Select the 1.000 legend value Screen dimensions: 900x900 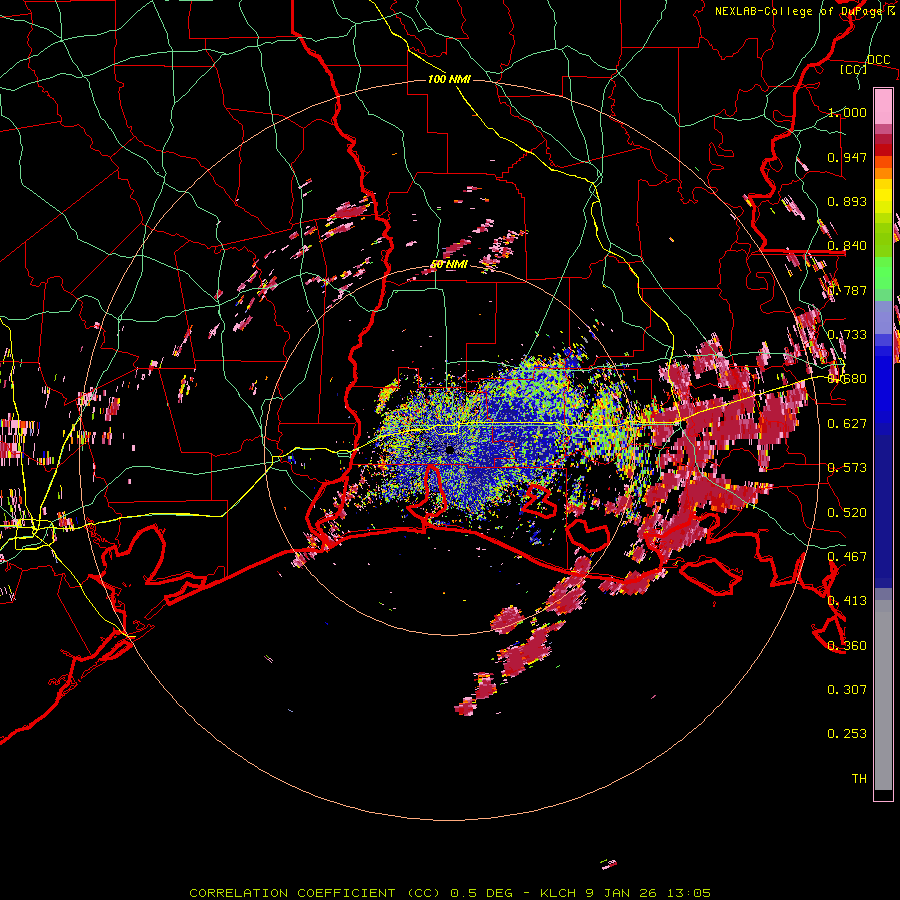coord(847,112)
